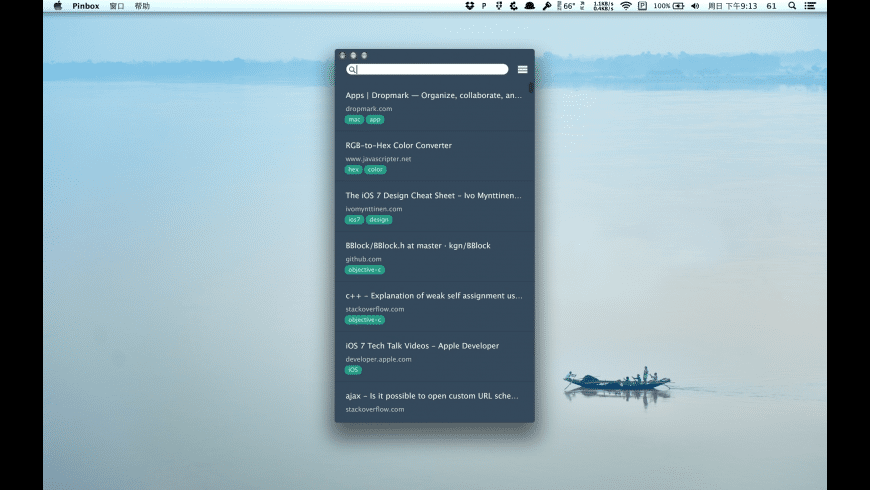870x490 pixels.
Task: Select the ios7 tag
Action: click(354, 220)
